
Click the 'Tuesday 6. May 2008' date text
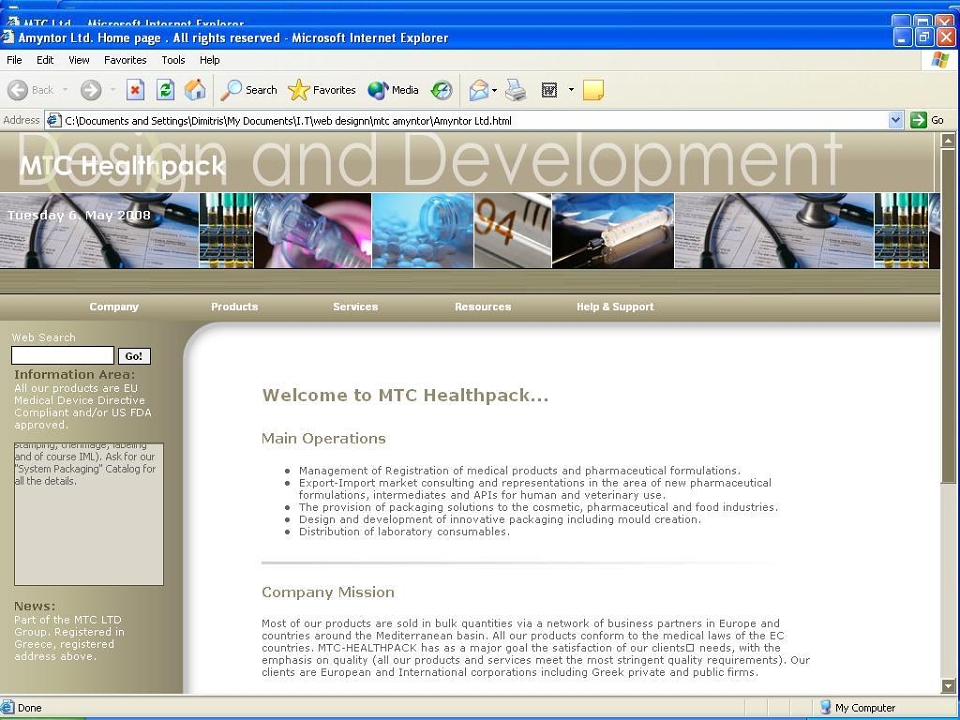tap(79, 216)
